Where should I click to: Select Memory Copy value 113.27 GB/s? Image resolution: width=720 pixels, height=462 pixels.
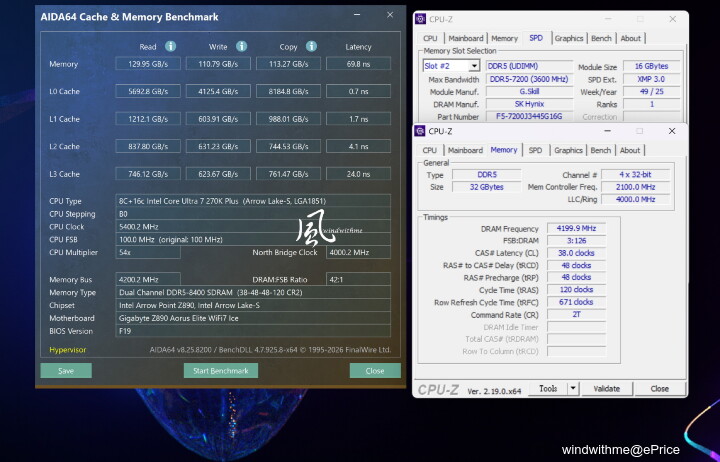pyautogui.click(x=288, y=64)
